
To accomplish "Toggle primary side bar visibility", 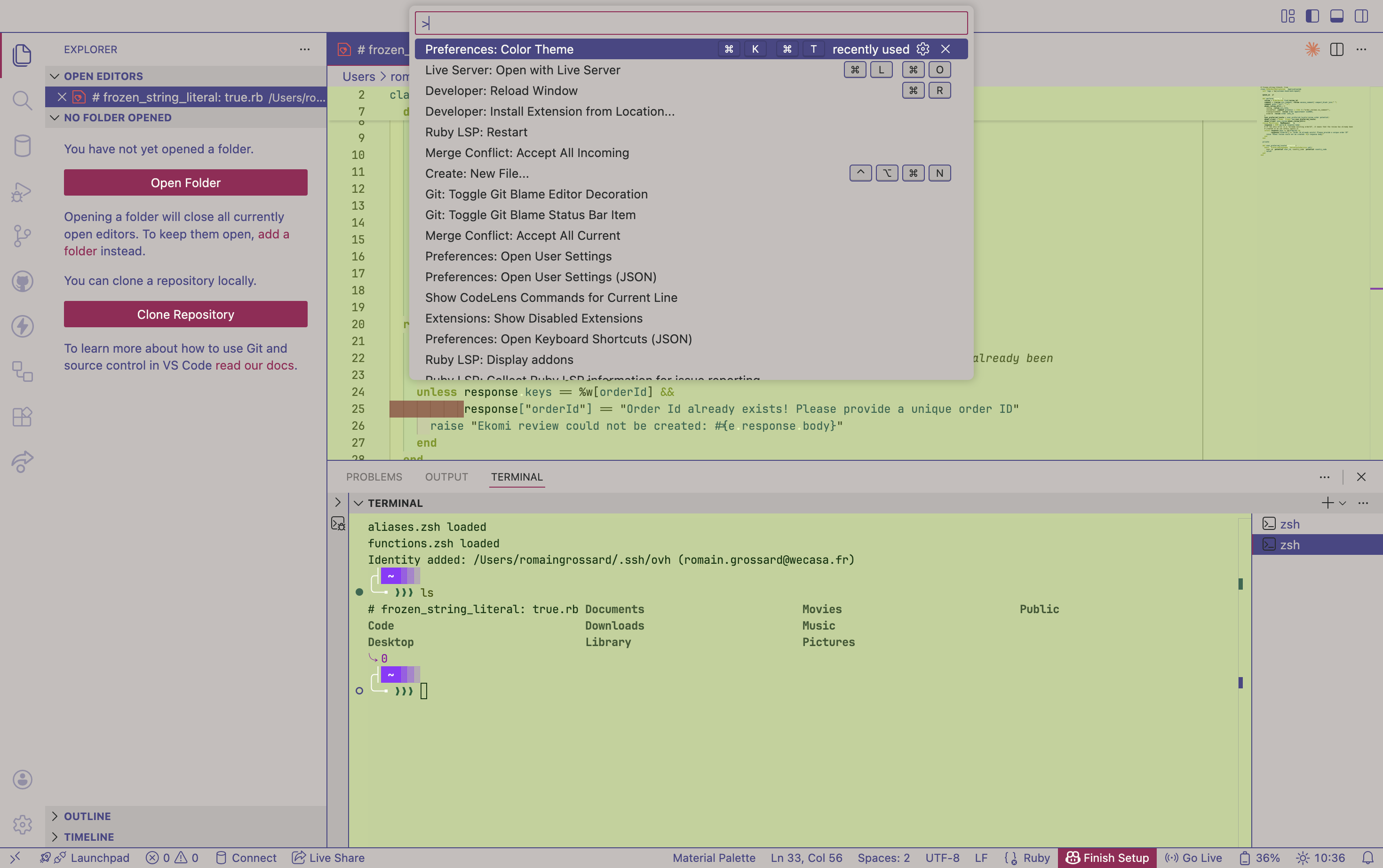I will [1312, 16].
